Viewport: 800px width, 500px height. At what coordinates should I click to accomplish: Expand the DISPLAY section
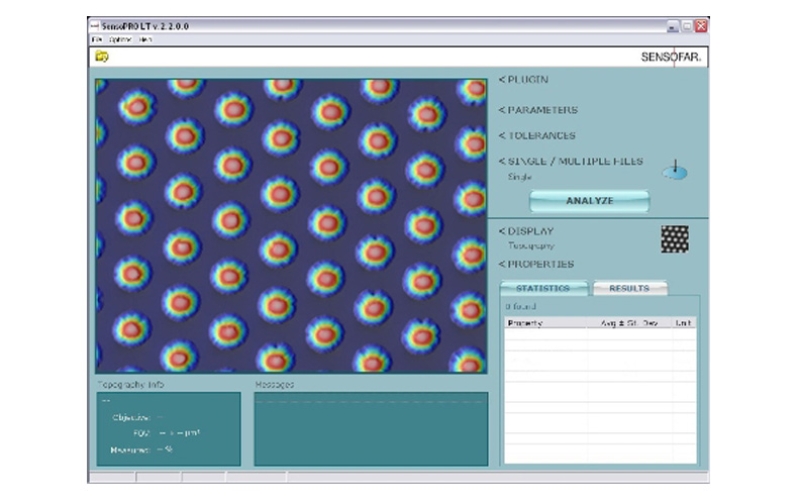526,231
